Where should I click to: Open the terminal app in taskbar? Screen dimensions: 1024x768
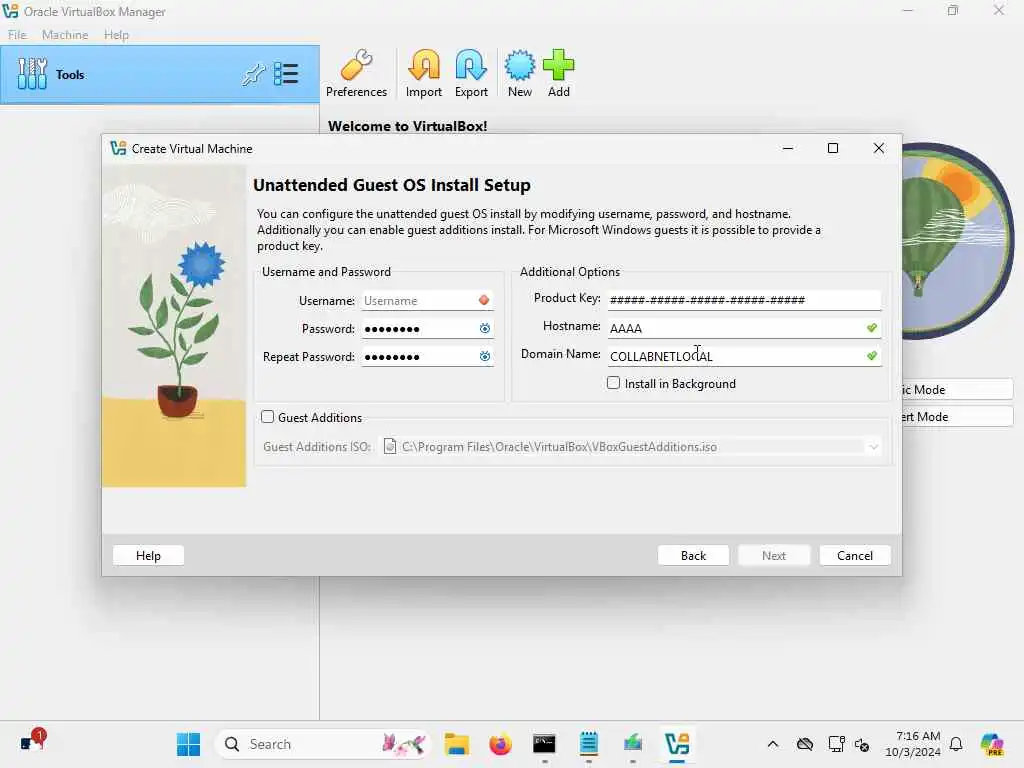544,744
